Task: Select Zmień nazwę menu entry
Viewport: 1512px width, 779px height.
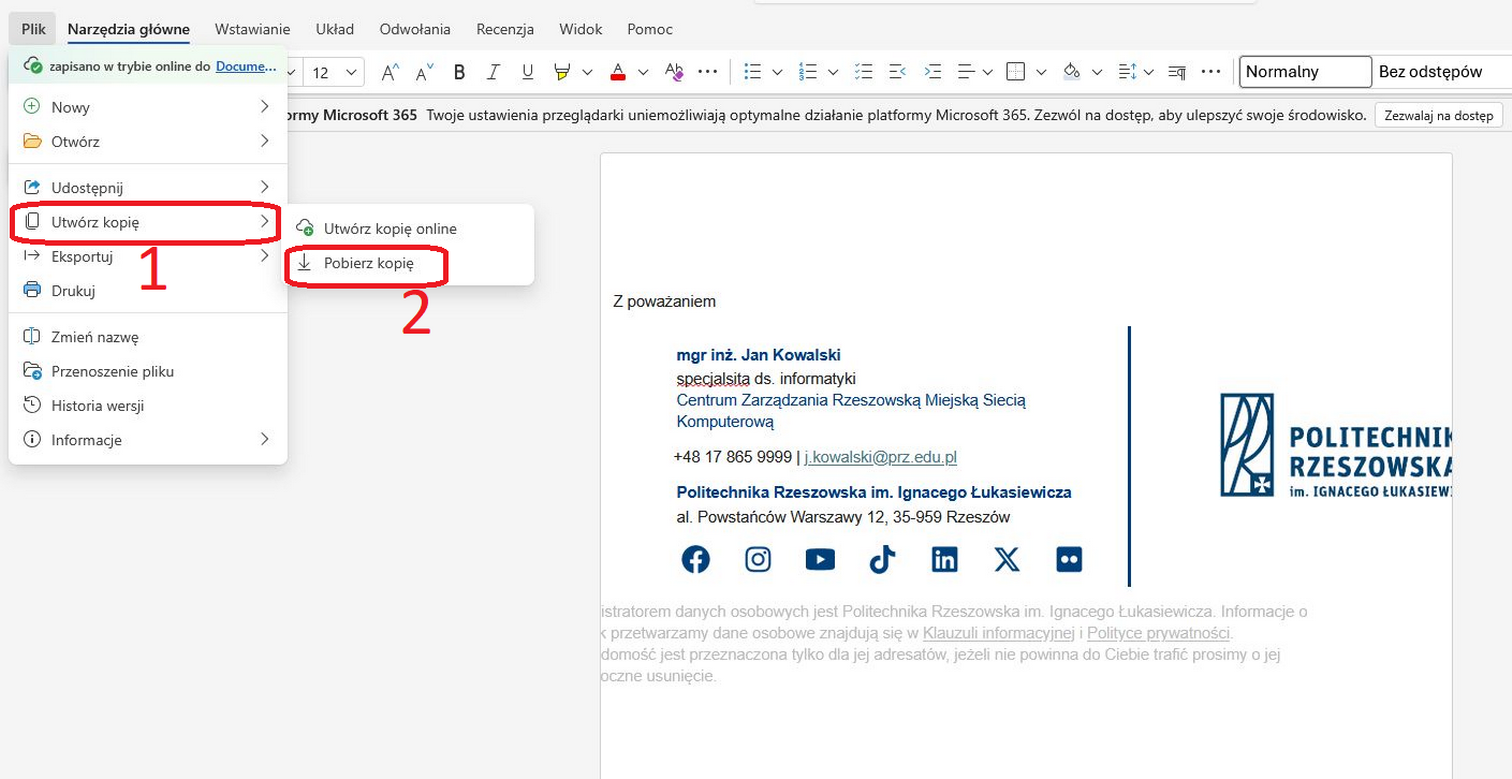Action: tap(148, 337)
